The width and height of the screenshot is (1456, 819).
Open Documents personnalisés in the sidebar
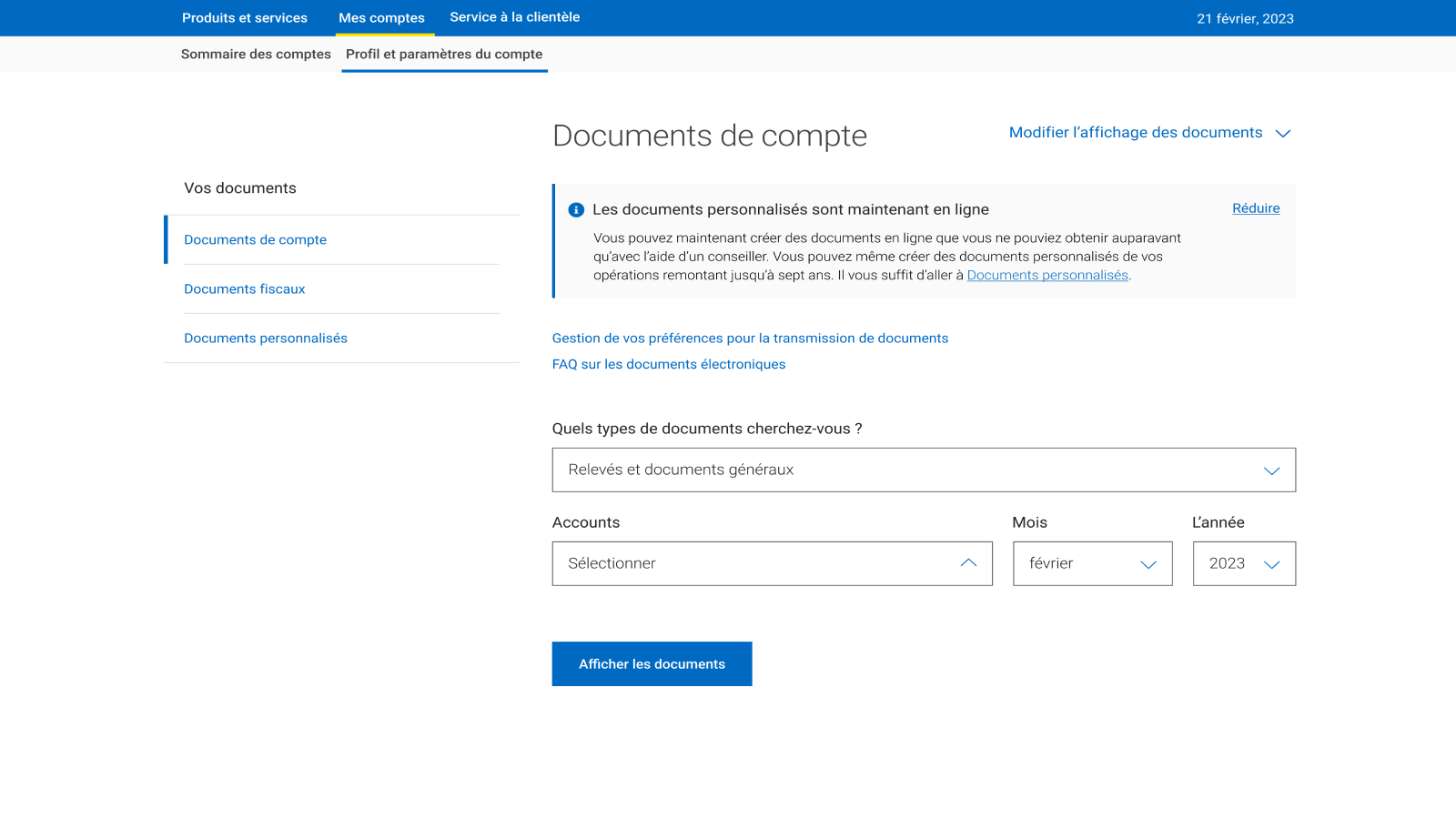pyautogui.click(x=266, y=339)
